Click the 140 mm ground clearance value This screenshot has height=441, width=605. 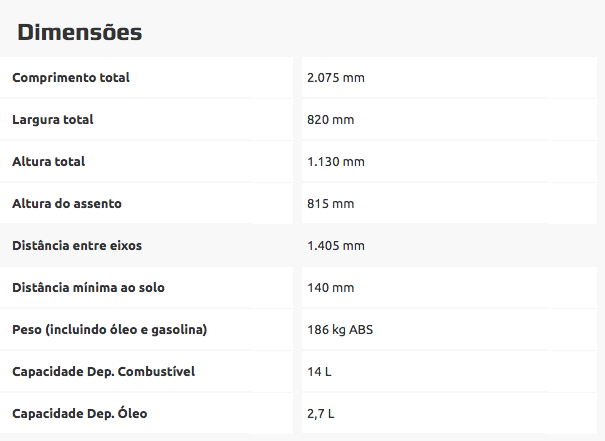331,287
